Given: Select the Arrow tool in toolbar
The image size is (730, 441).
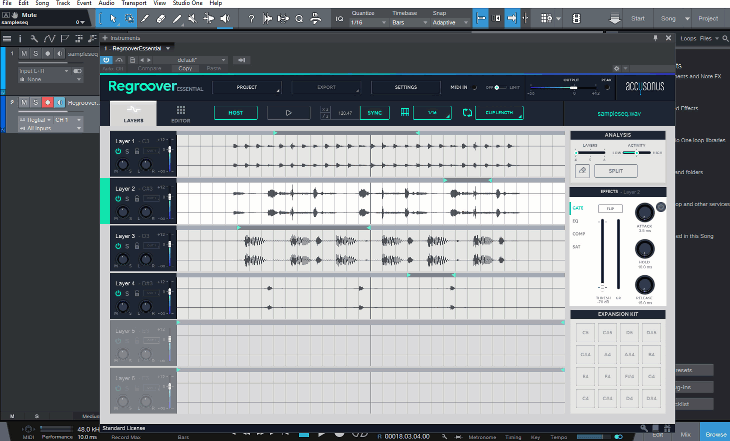Looking at the screenshot, I should 112,19.
